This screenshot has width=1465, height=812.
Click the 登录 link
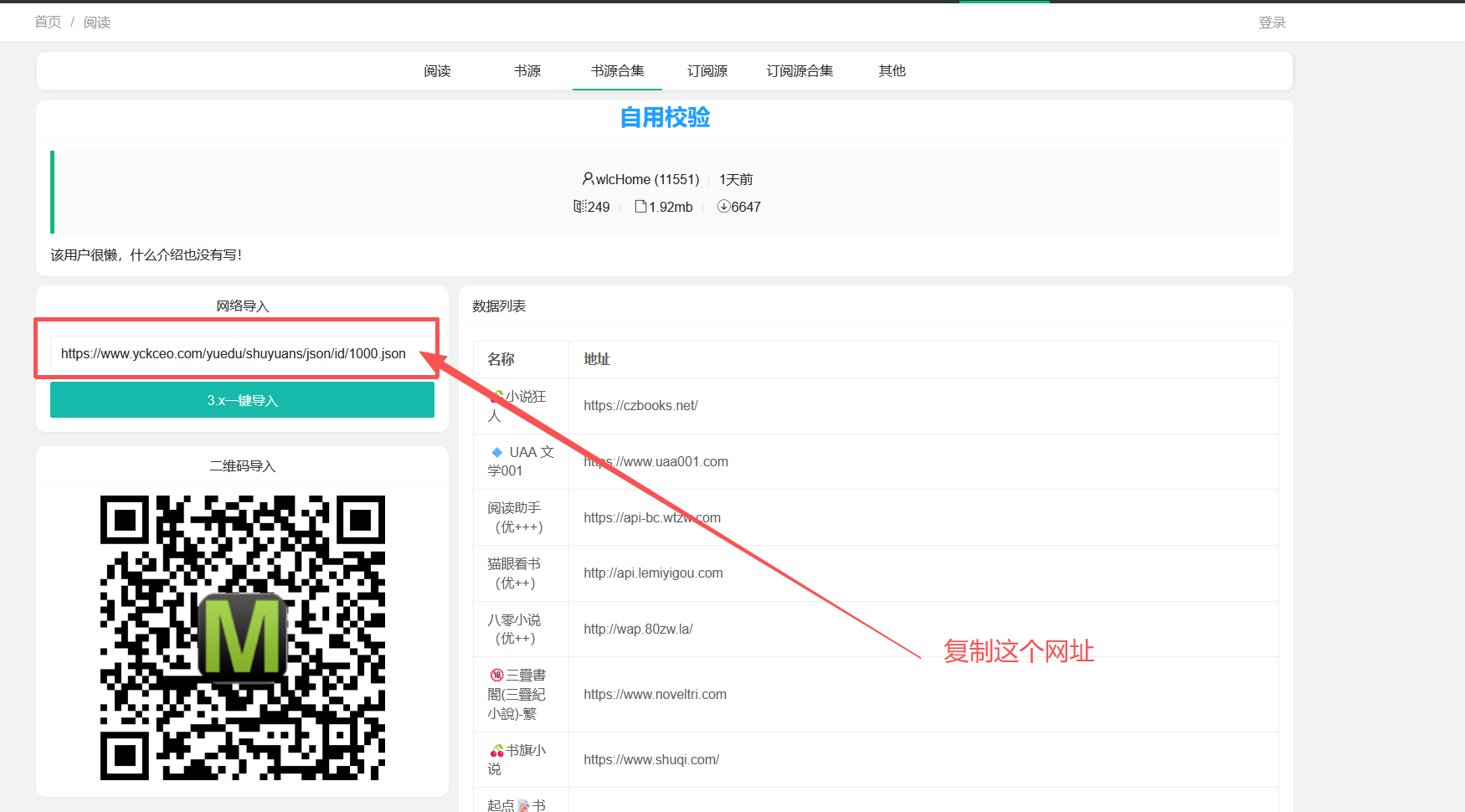coord(1272,23)
